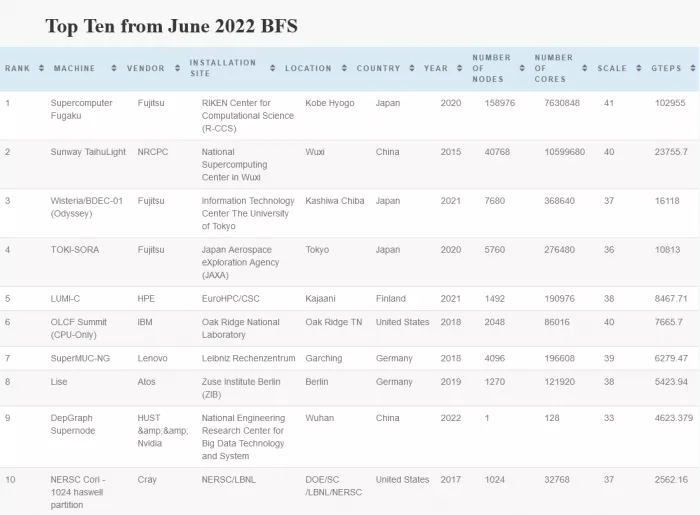Click the YEAR column header label
This screenshot has width=700, height=515.
coord(436,68)
